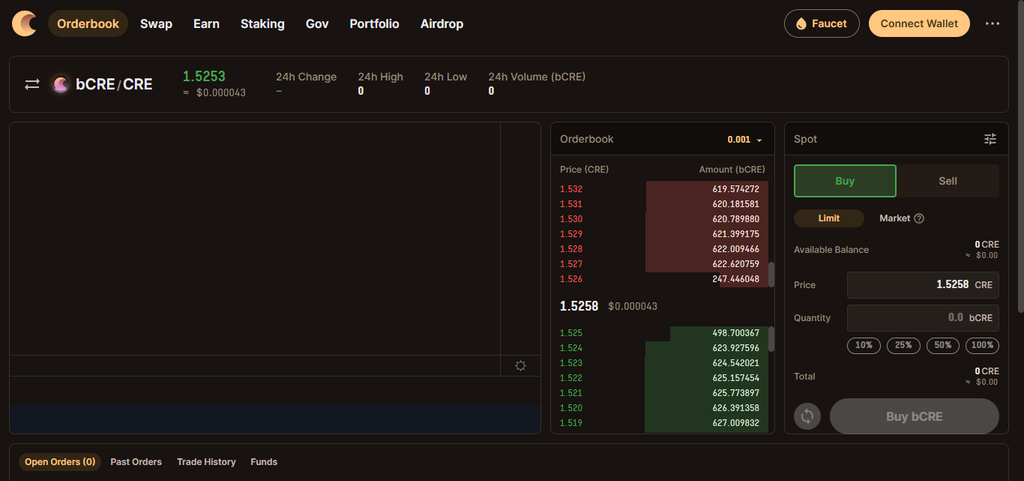Open the Portfolio page
The width and height of the screenshot is (1024, 481).
tap(374, 23)
